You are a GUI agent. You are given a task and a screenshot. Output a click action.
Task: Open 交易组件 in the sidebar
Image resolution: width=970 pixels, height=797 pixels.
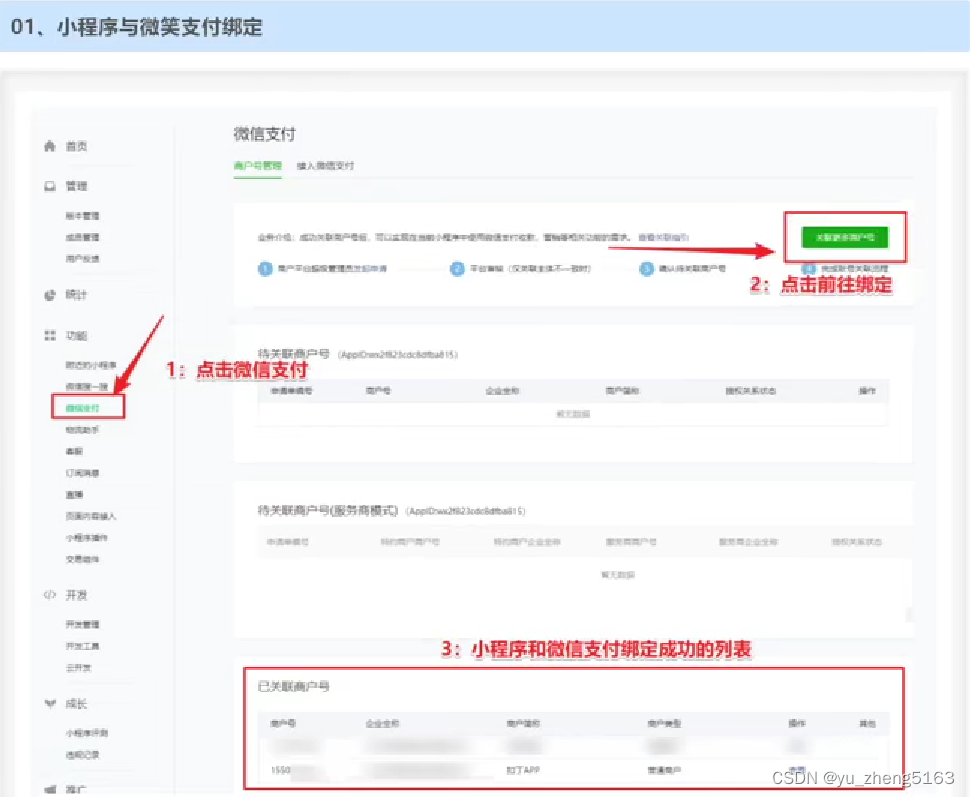click(82, 559)
